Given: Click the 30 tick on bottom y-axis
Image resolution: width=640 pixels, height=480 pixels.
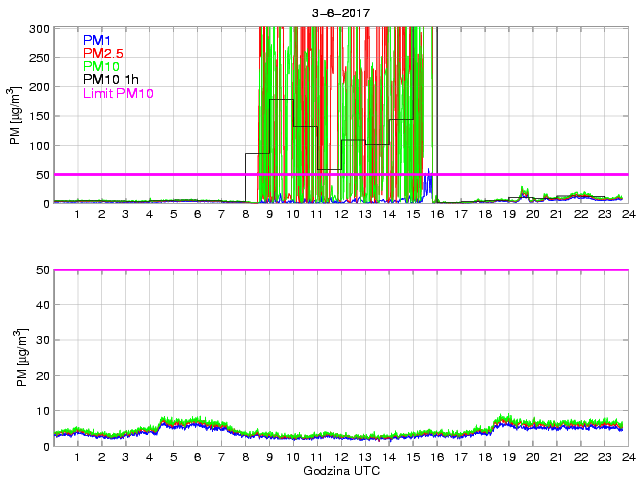Looking at the screenshot, I should 41,341.
